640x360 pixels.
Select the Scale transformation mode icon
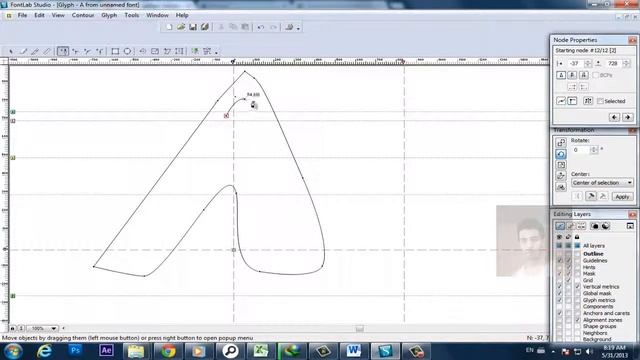(561, 165)
